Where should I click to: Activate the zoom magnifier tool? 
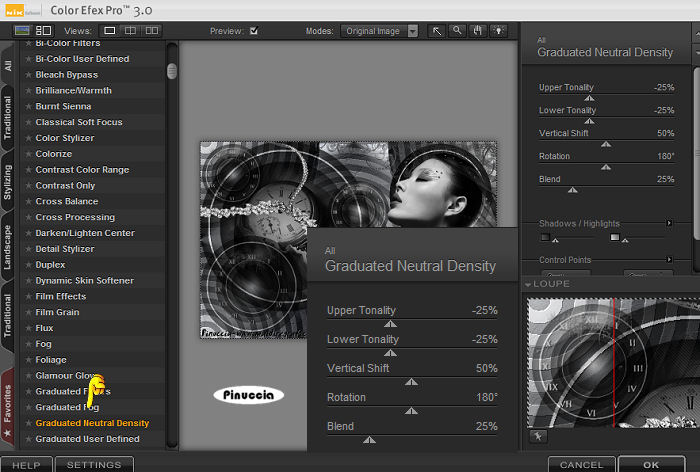[x=457, y=31]
